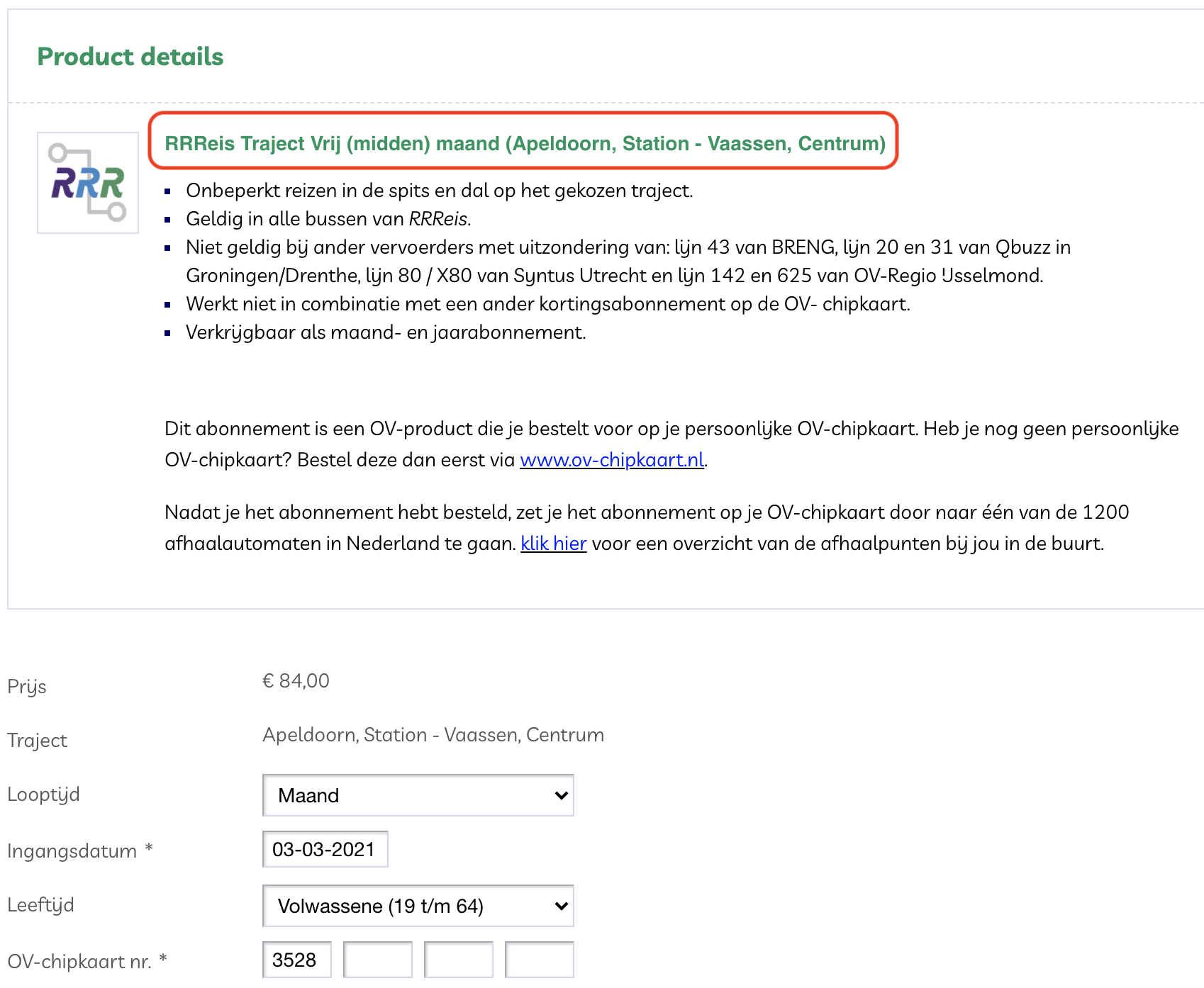Screen dimensions: 1204x988
Task: Click the Leeftijd label
Action: [40, 906]
